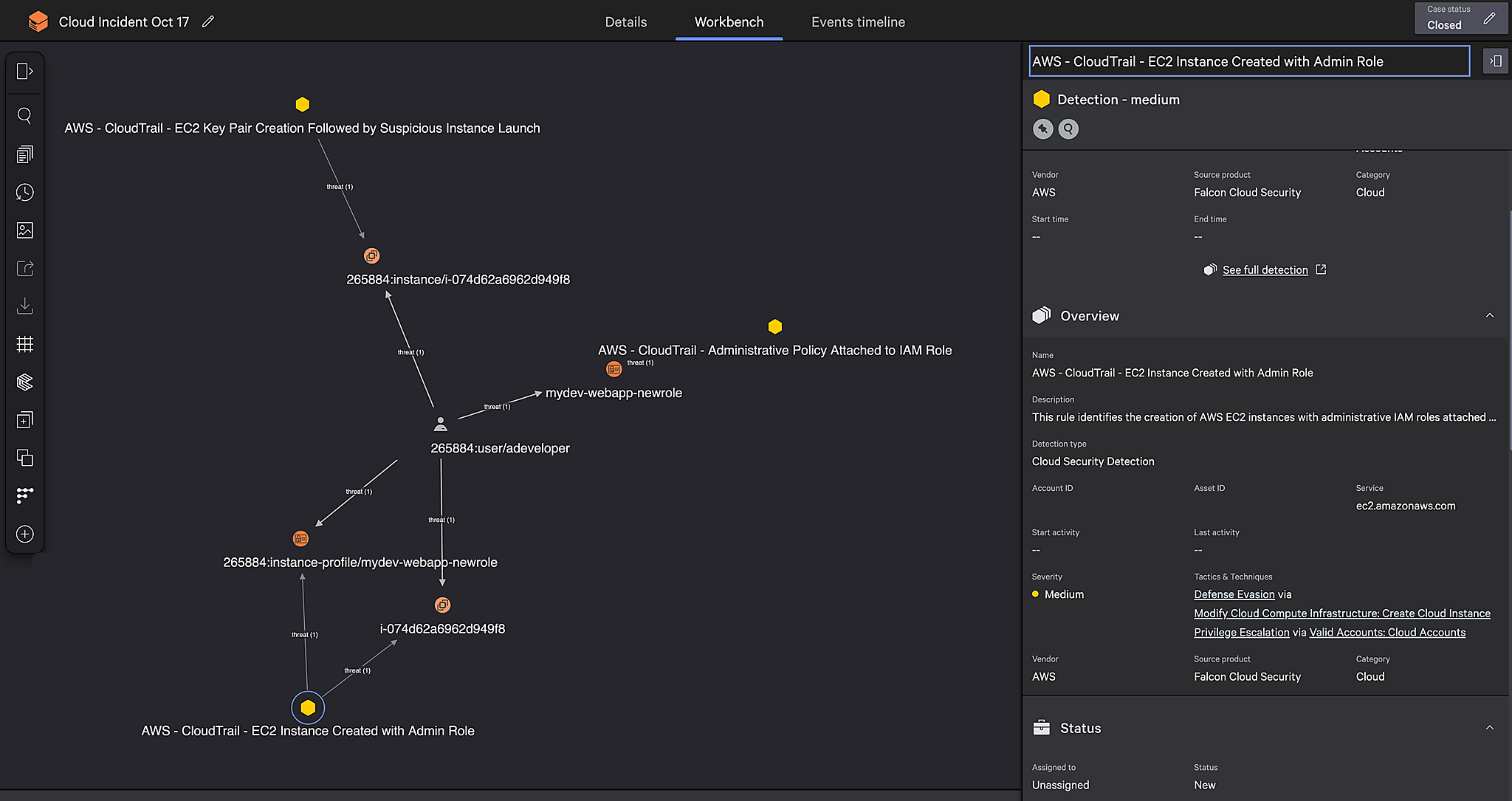
Task: Collapse the Overview section chevron
Action: point(1489,315)
